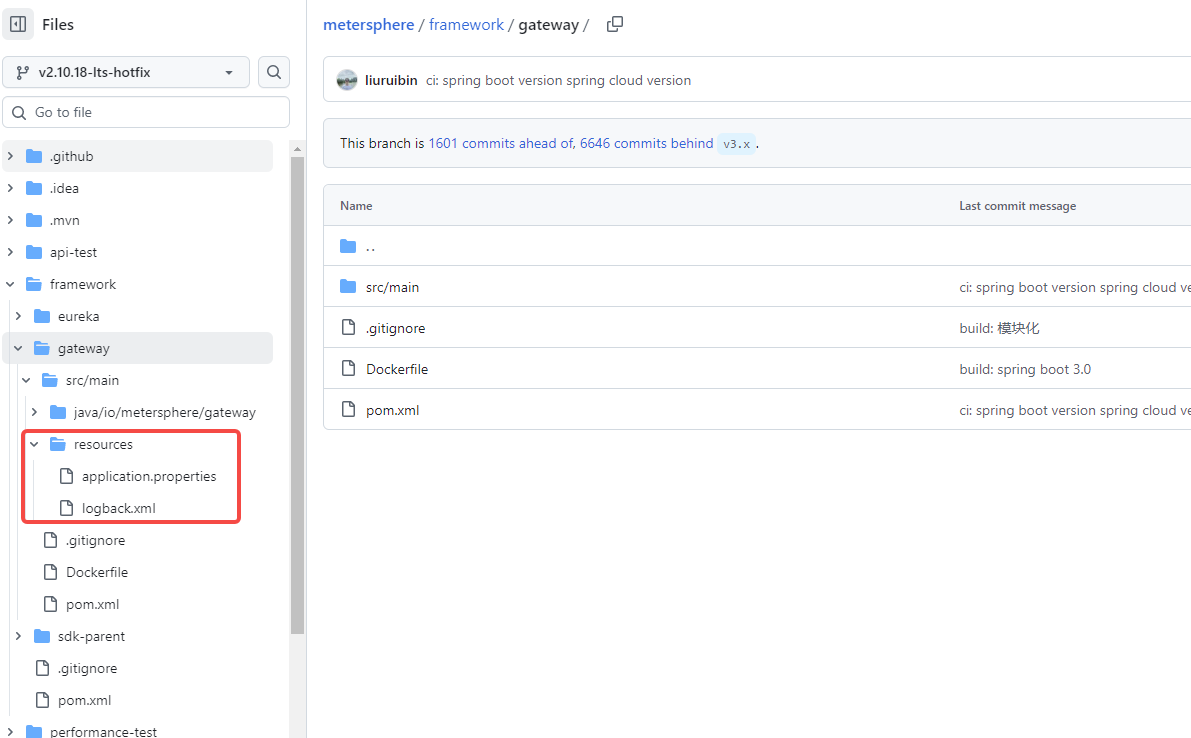The image size is (1191, 738).
Task: Expand the sdk-parent folder chevron
Action: [x=18, y=636]
